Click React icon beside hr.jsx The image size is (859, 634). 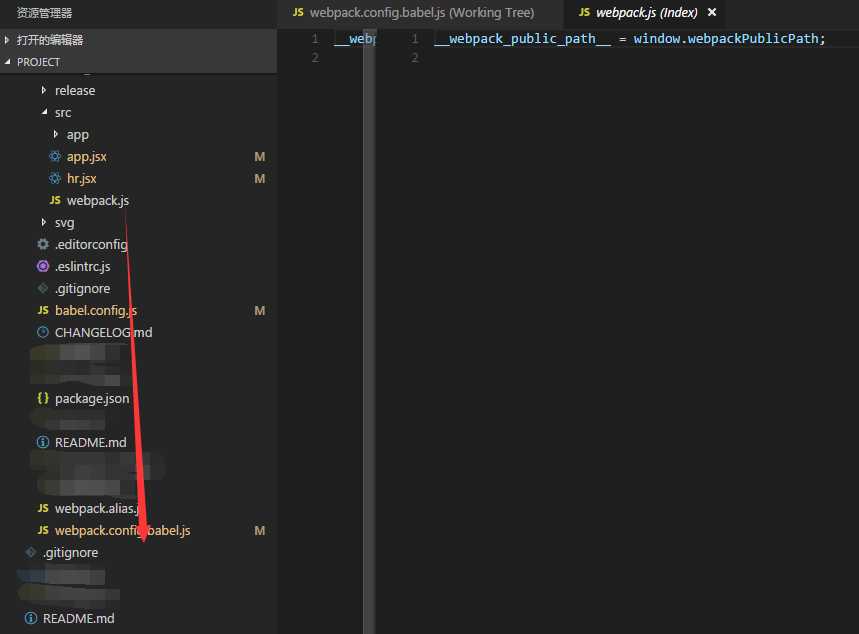(x=55, y=178)
